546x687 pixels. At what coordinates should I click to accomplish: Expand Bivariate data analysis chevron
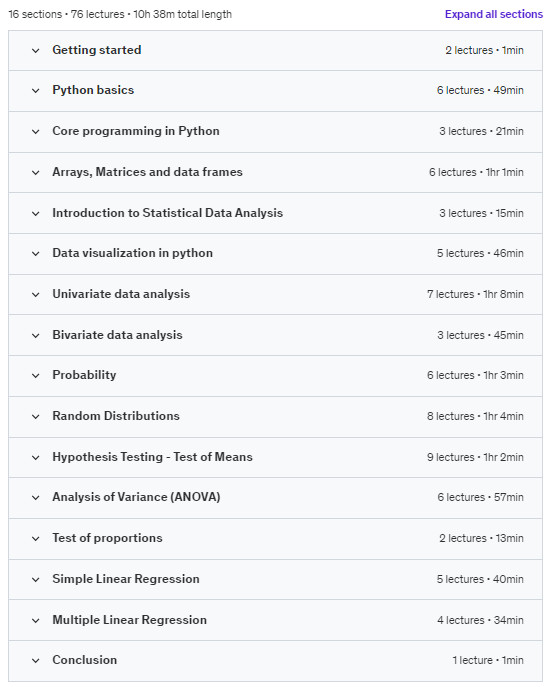point(35,336)
